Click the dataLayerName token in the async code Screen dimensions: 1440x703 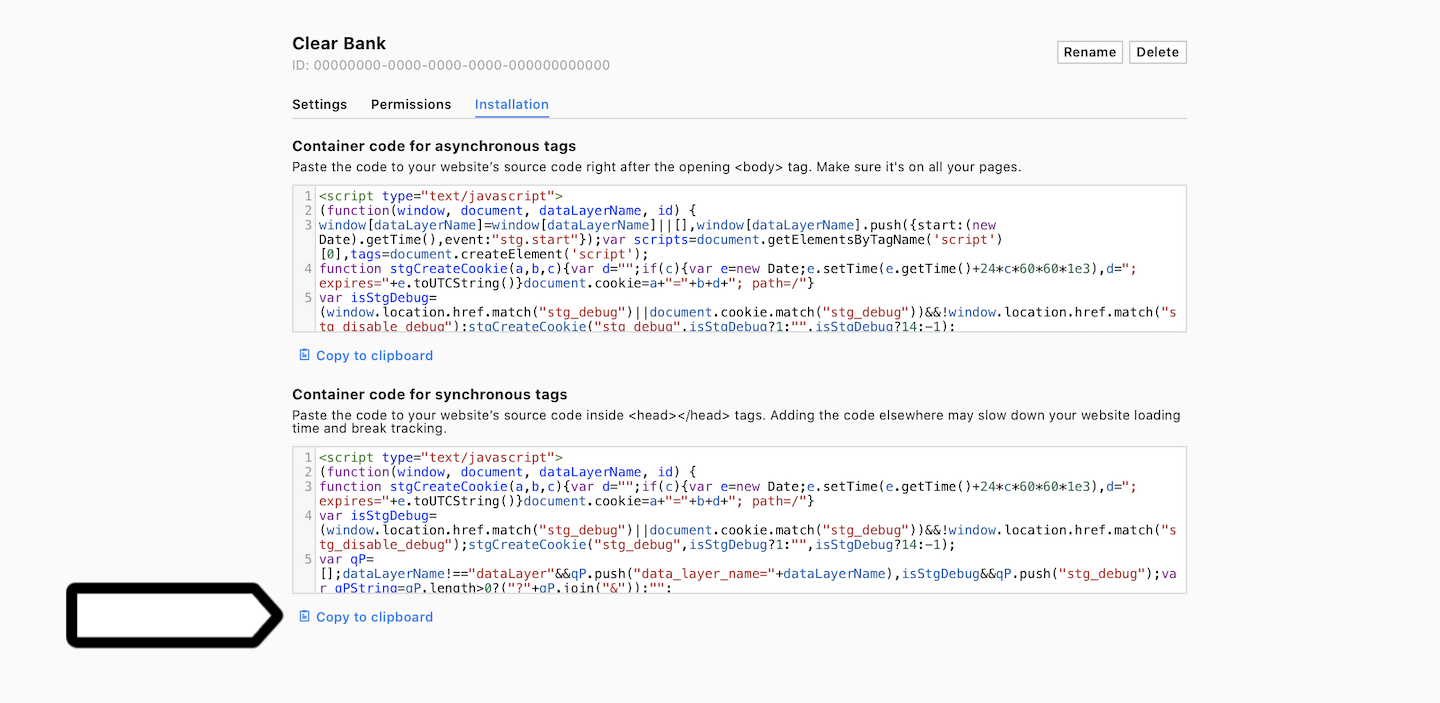[x=589, y=210]
